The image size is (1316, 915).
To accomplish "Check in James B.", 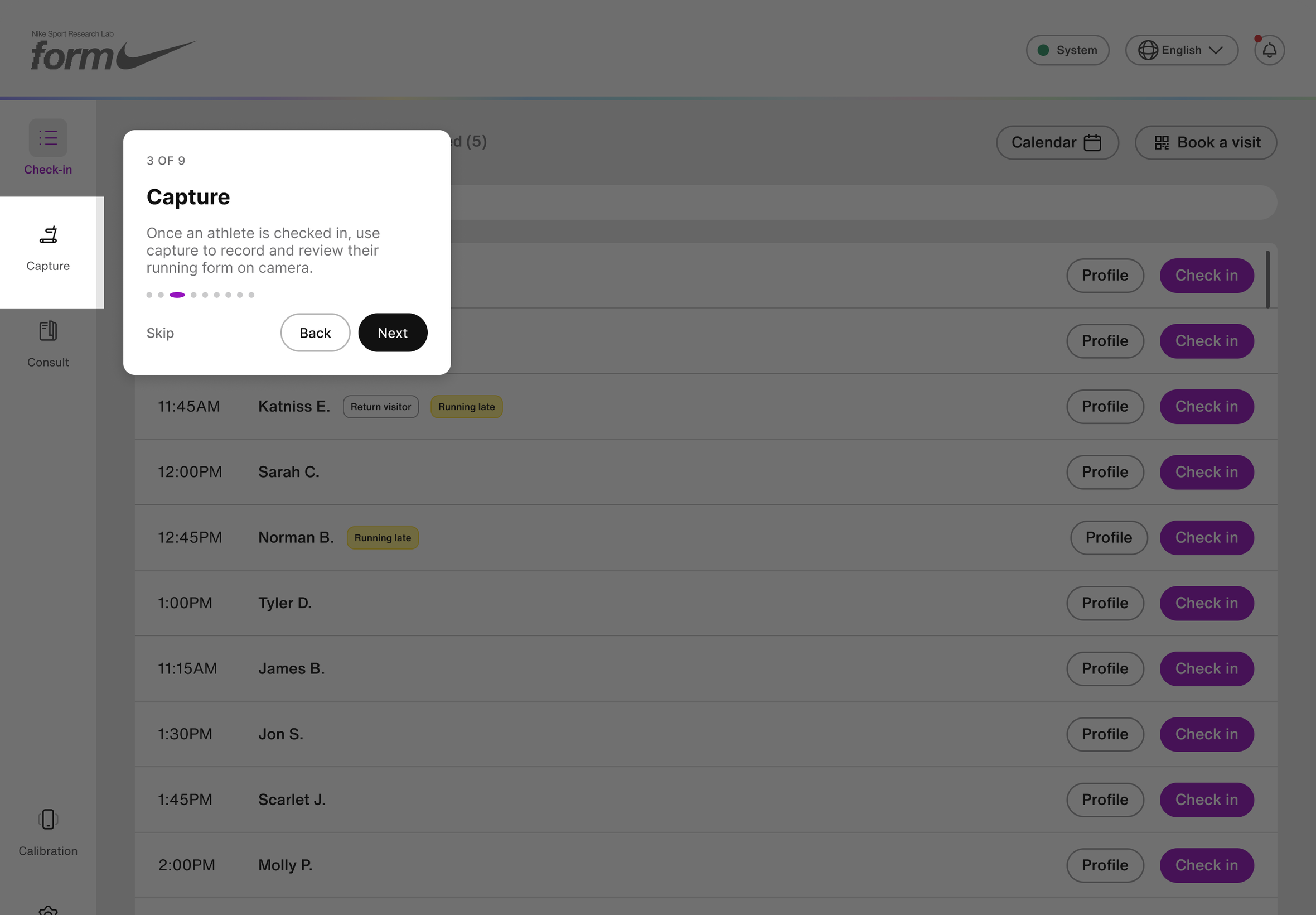I will [x=1207, y=668].
